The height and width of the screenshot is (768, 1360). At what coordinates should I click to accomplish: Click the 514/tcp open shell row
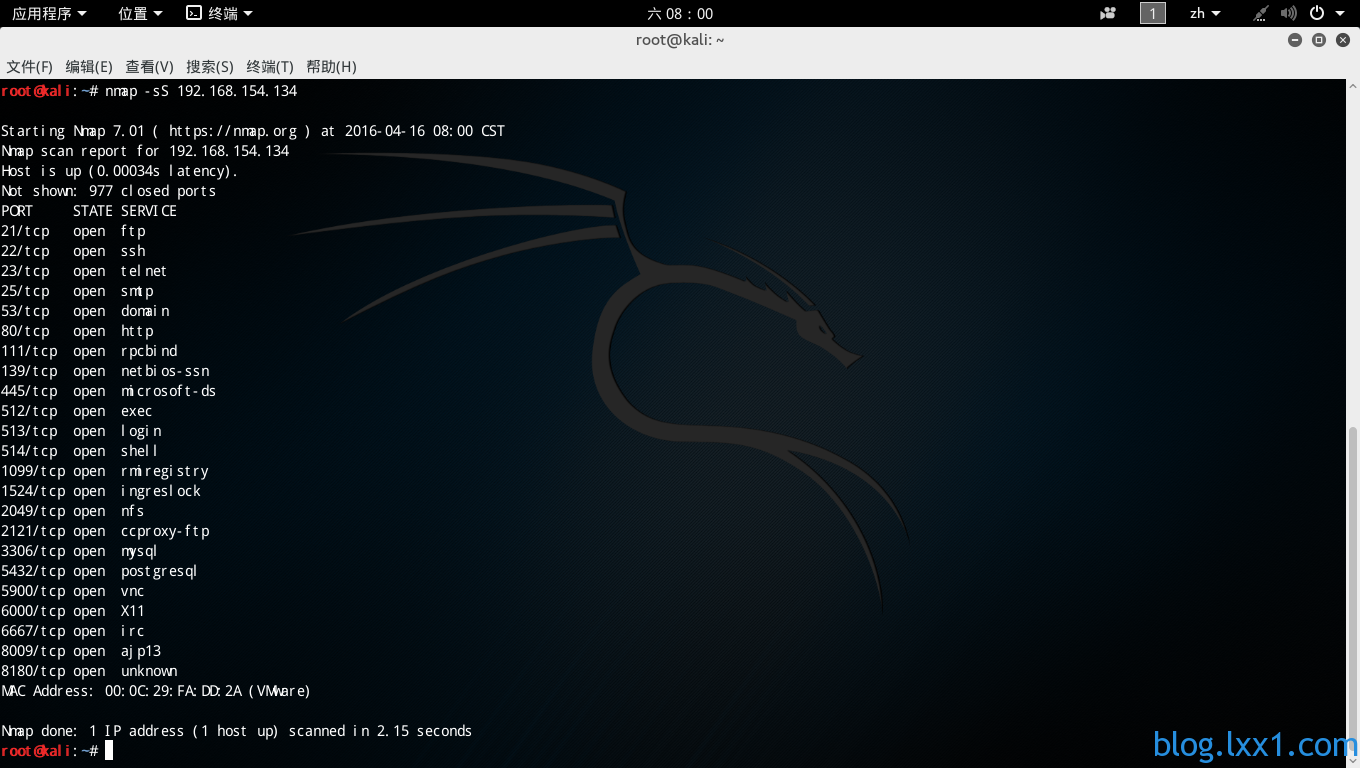(x=80, y=451)
